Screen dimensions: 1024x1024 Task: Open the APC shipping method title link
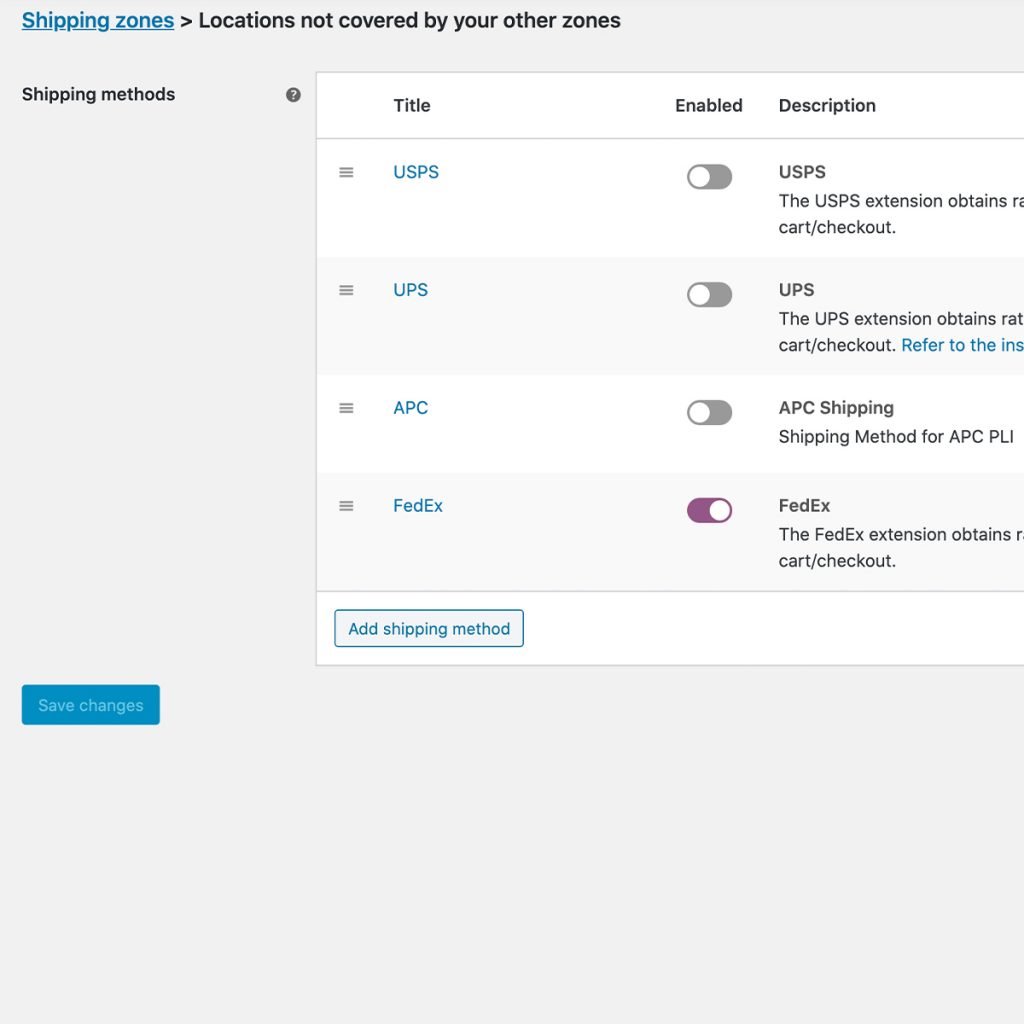[410, 408]
